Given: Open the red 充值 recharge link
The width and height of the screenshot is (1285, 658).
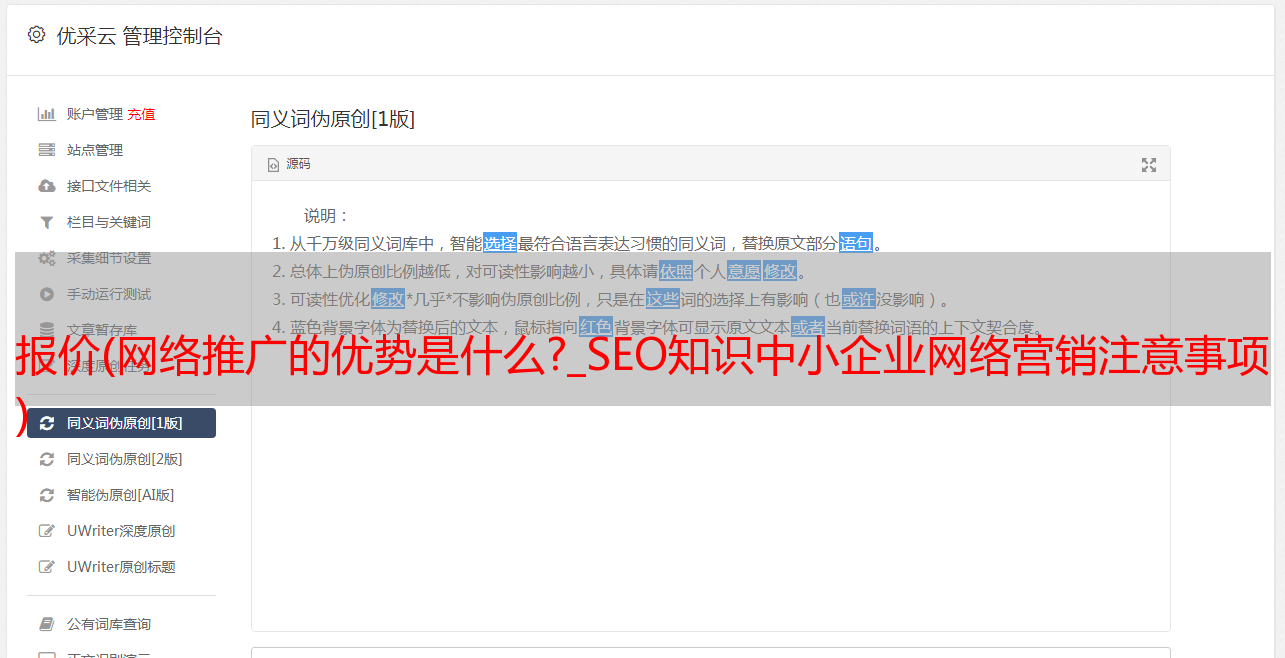Looking at the screenshot, I should (141, 114).
